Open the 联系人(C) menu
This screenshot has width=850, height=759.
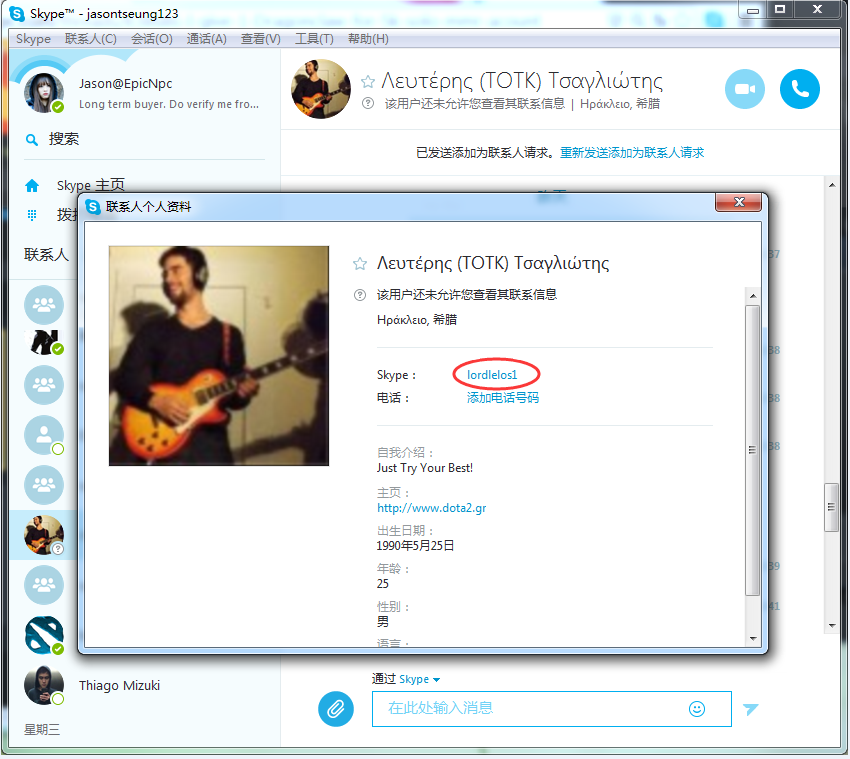pyautogui.click(x=91, y=39)
